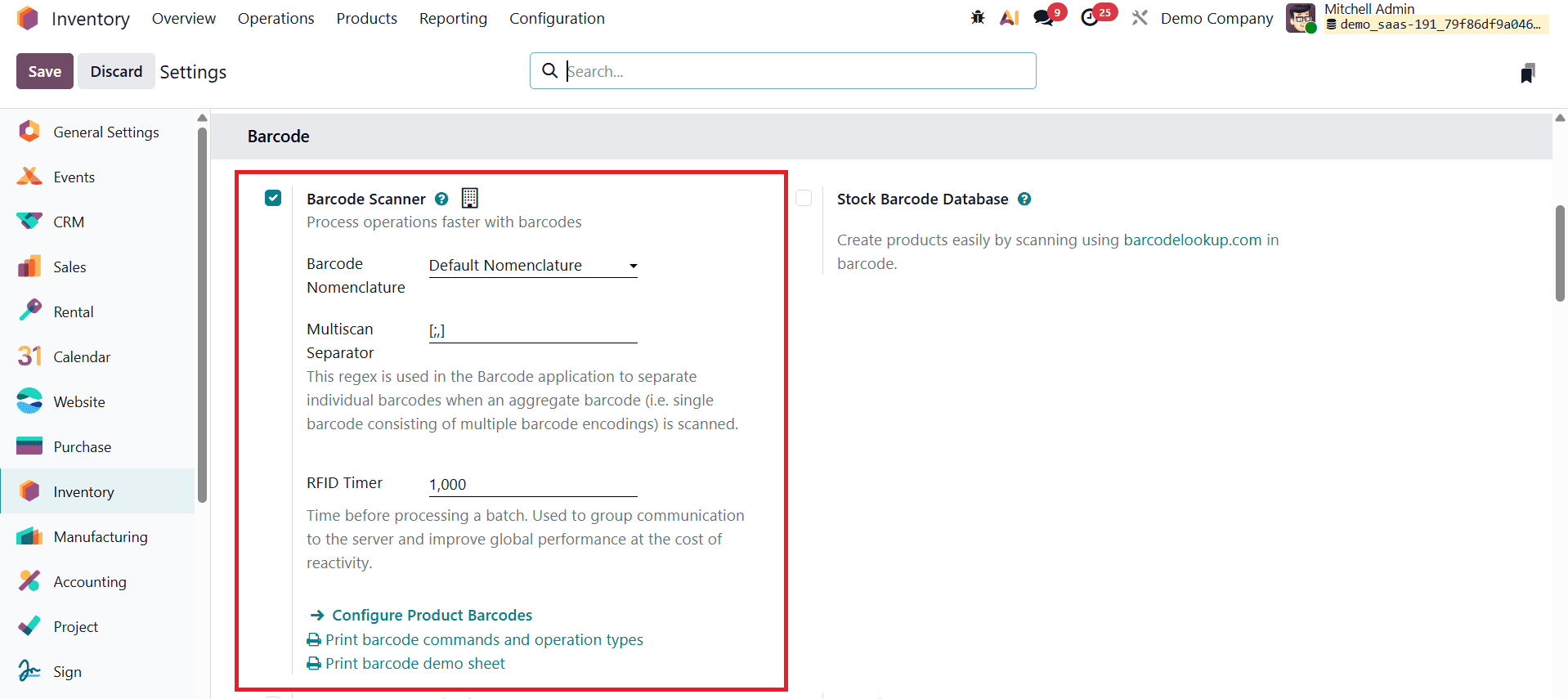Select Manufacturing settings in sidebar
Screen dimensions: 1568x699
tap(97, 536)
